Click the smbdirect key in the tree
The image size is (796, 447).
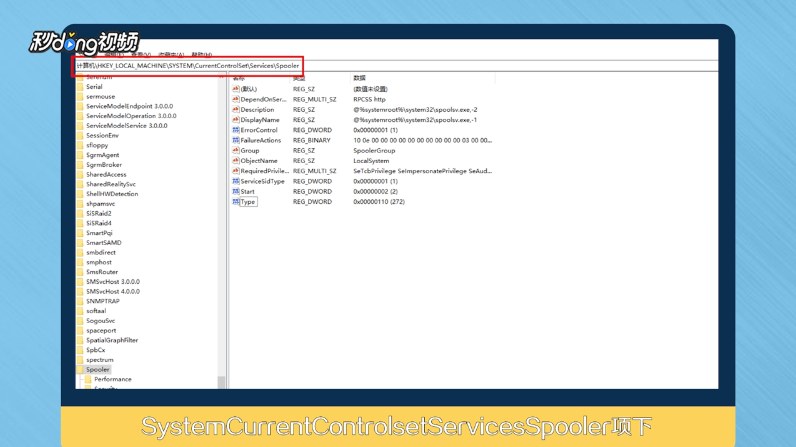point(101,252)
